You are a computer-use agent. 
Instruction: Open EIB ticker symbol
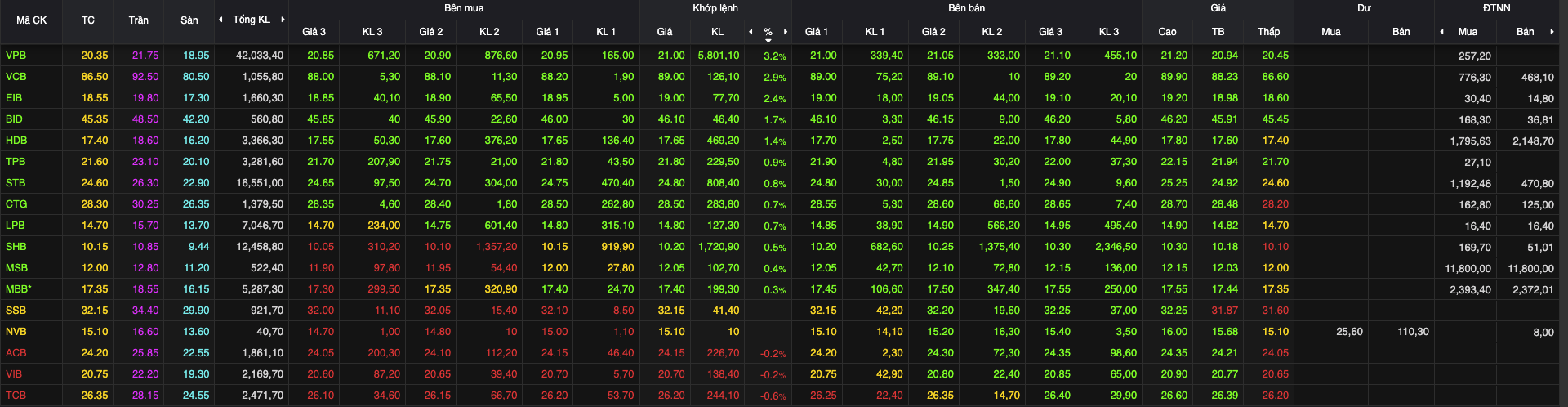[x=14, y=98]
